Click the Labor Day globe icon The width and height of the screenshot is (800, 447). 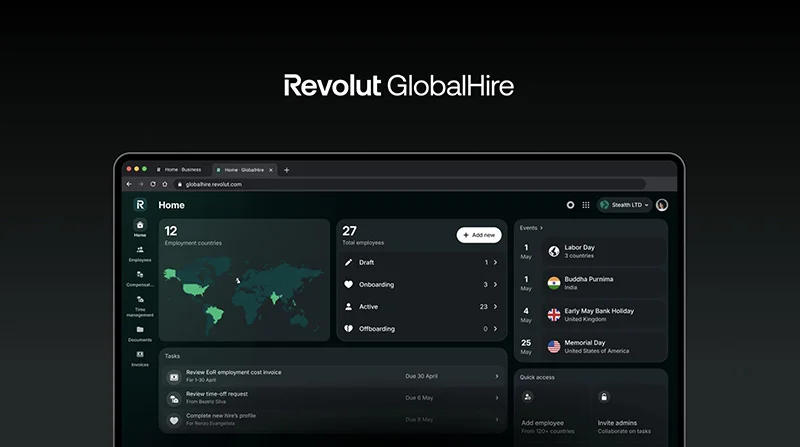554,251
